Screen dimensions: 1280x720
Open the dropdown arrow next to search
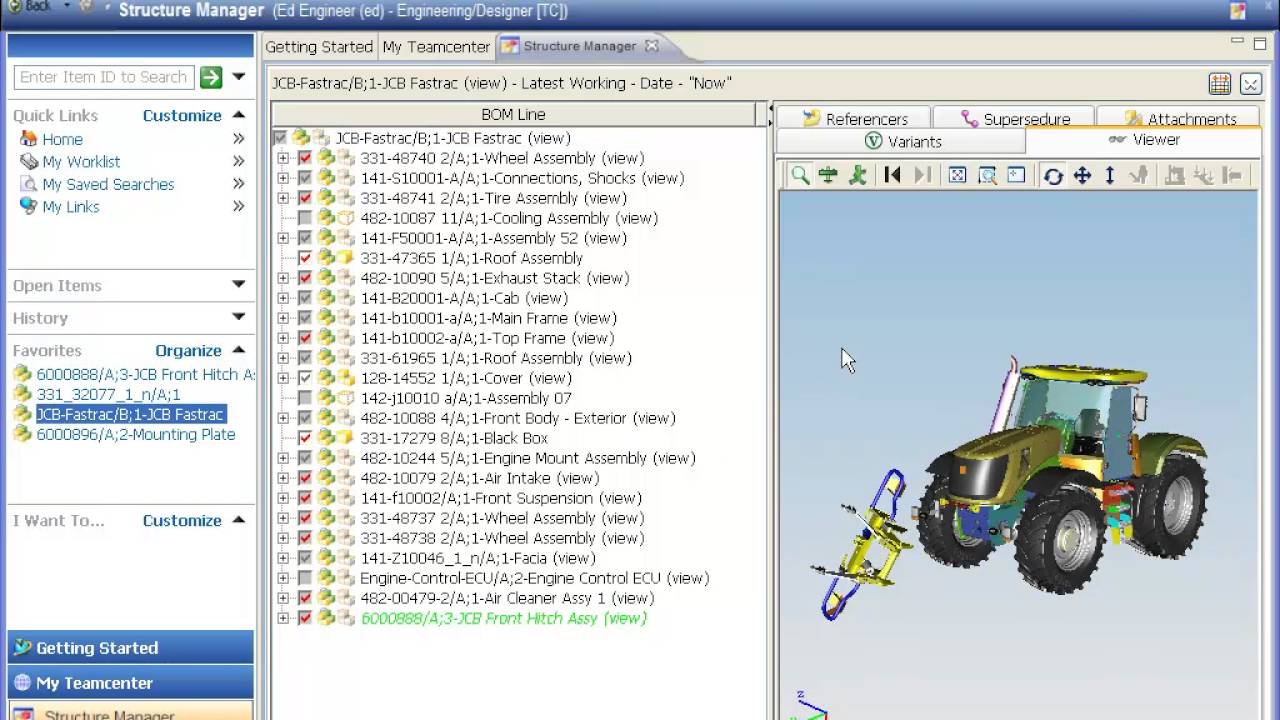(x=238, y=77)
